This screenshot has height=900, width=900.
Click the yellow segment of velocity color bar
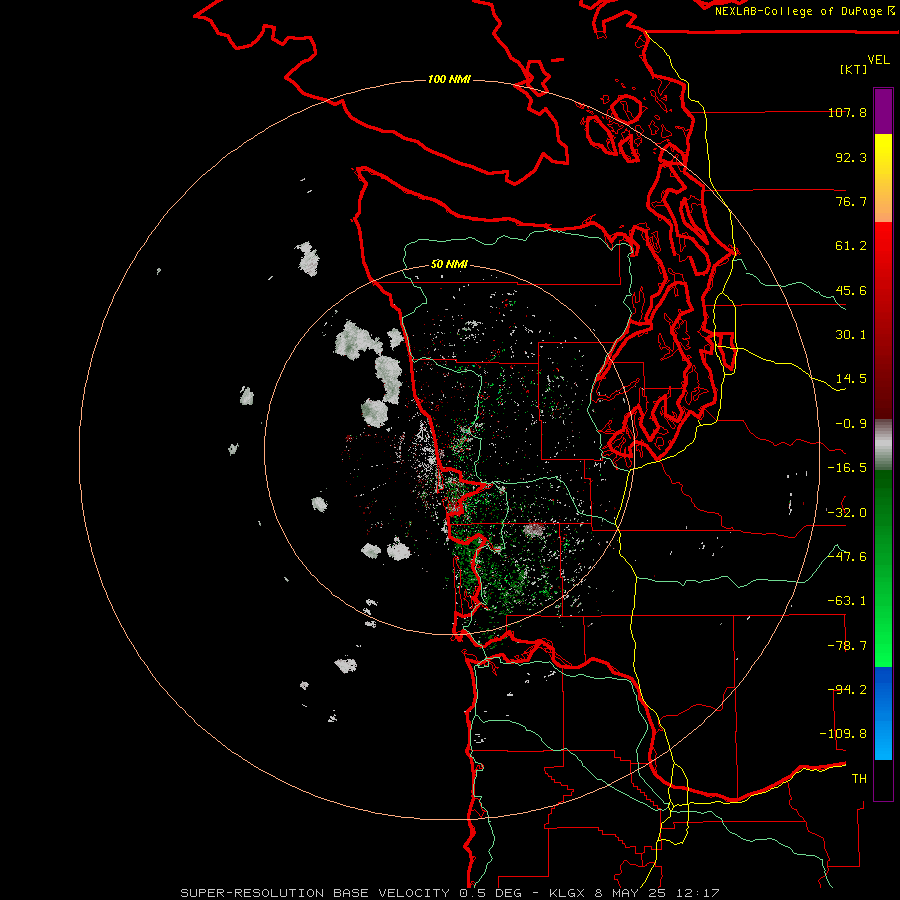pyautogui.click(x=883, y=178)
